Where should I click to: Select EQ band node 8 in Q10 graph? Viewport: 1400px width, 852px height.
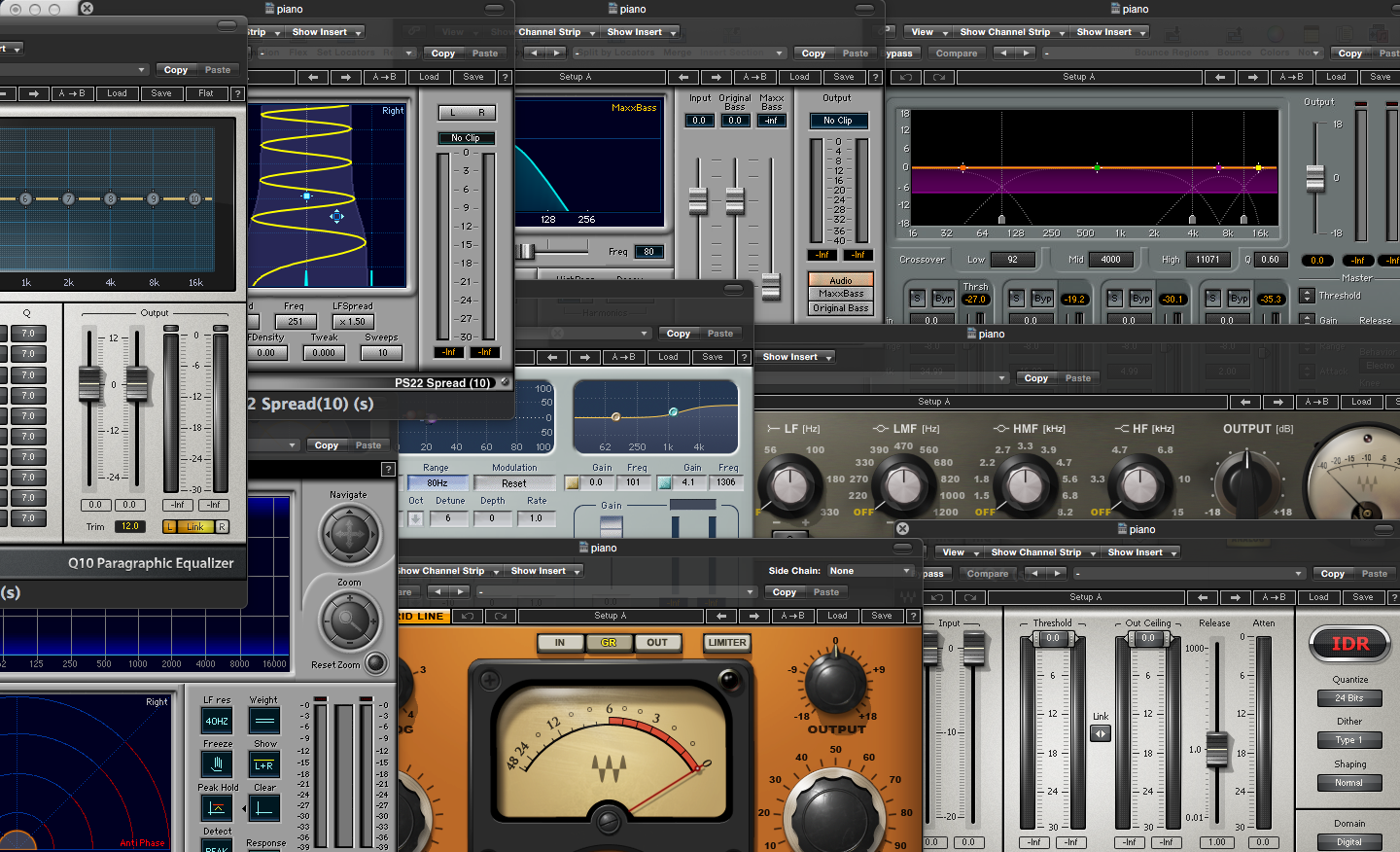click(111, 198)
